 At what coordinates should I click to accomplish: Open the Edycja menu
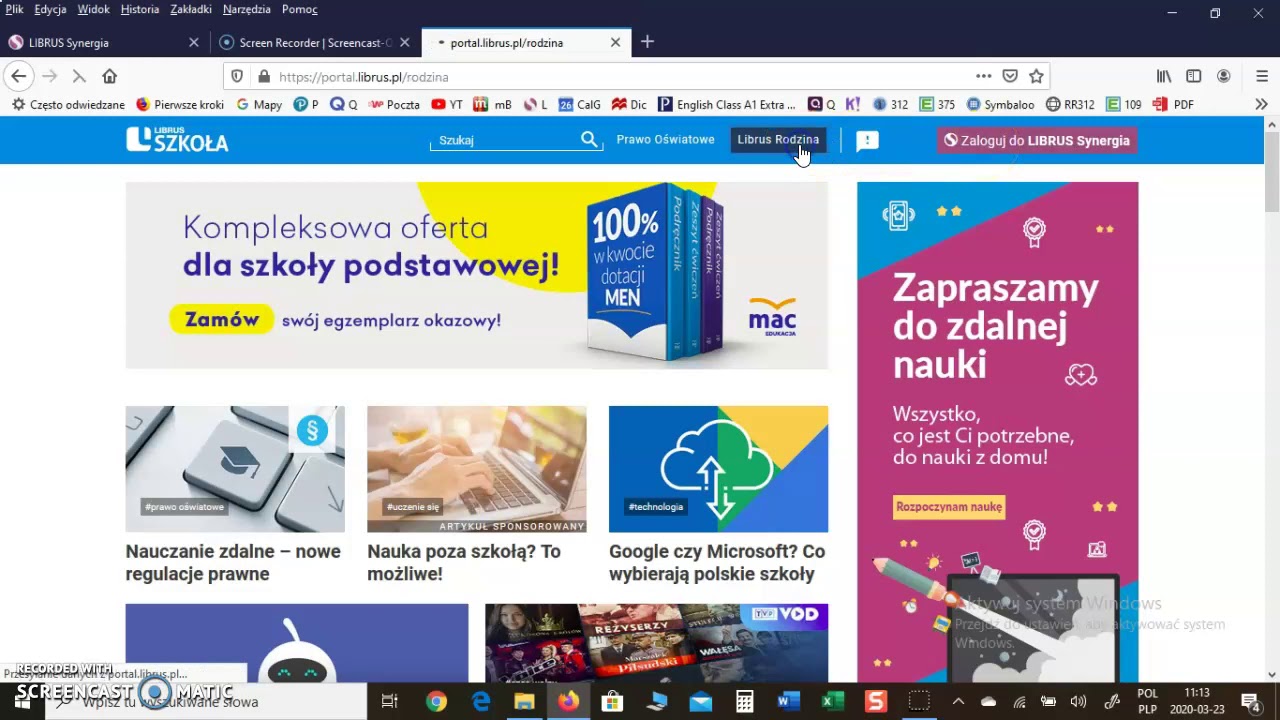click(50, 9)
